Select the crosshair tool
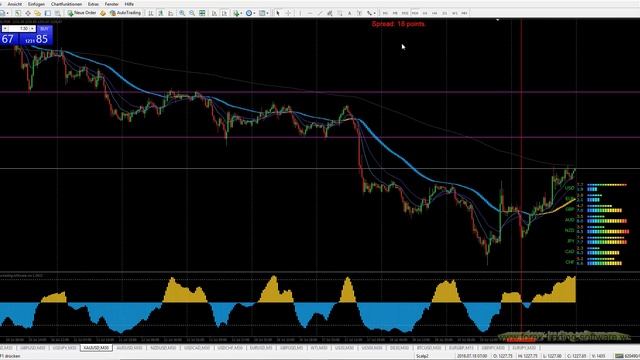 (288, 13)
